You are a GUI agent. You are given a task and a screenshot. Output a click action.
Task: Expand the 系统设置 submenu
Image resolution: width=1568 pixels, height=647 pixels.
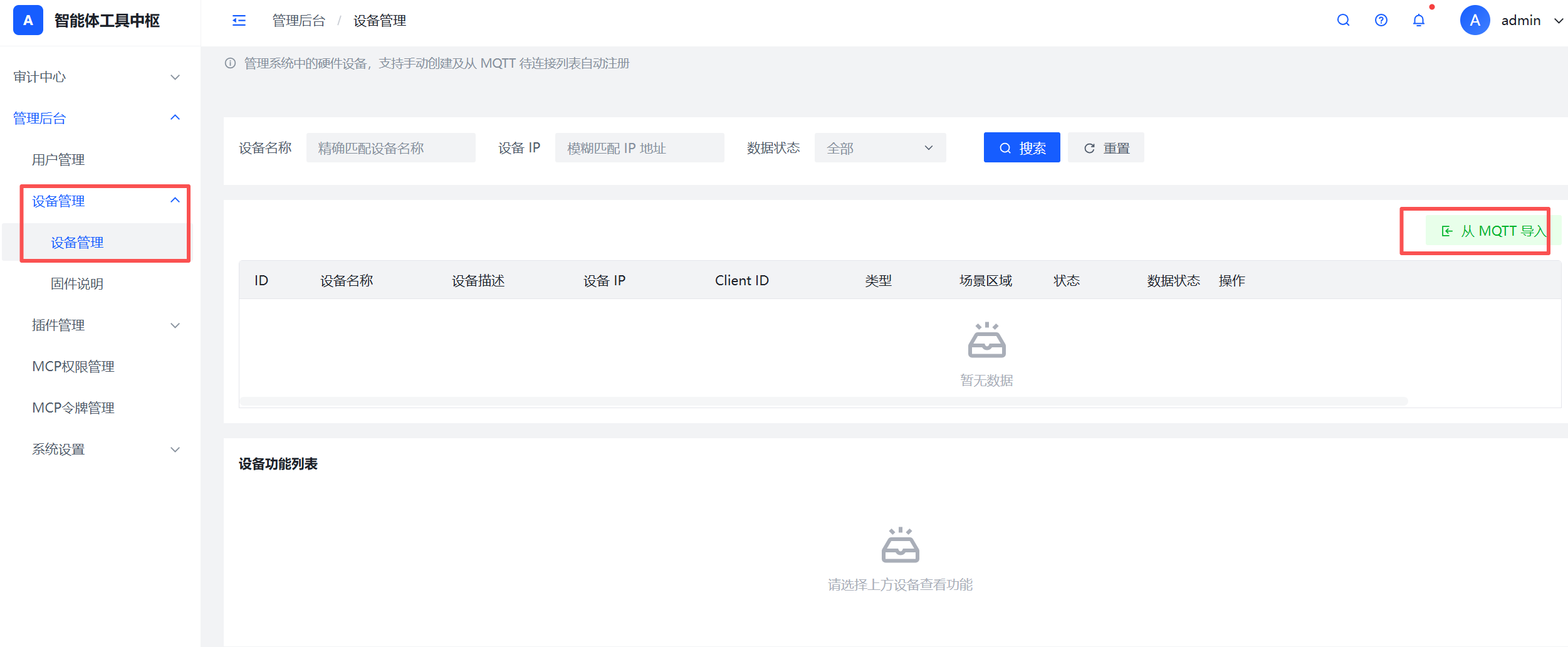(97, 449)
